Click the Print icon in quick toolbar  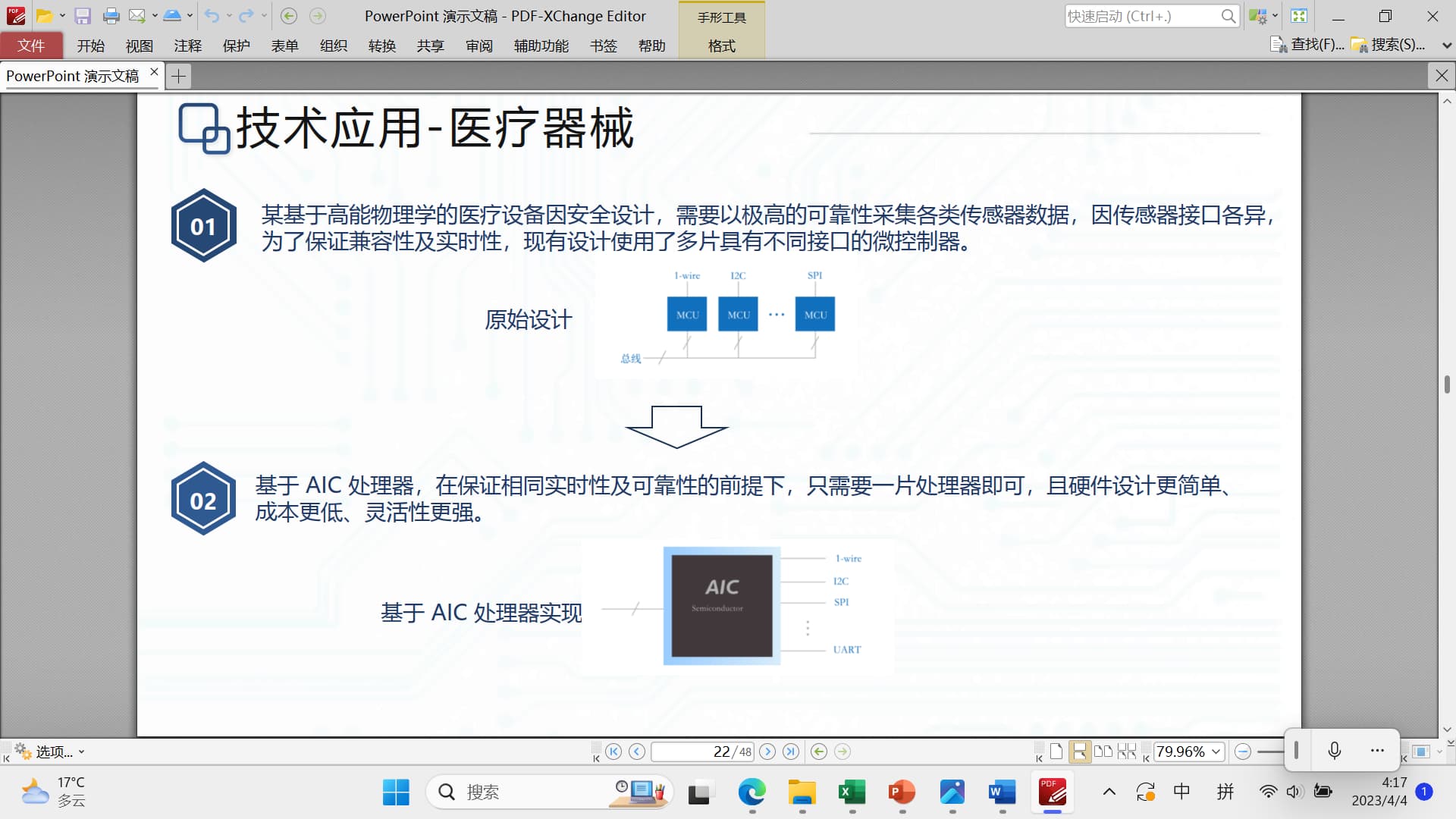pyautogui.click(x=111, y=16)
